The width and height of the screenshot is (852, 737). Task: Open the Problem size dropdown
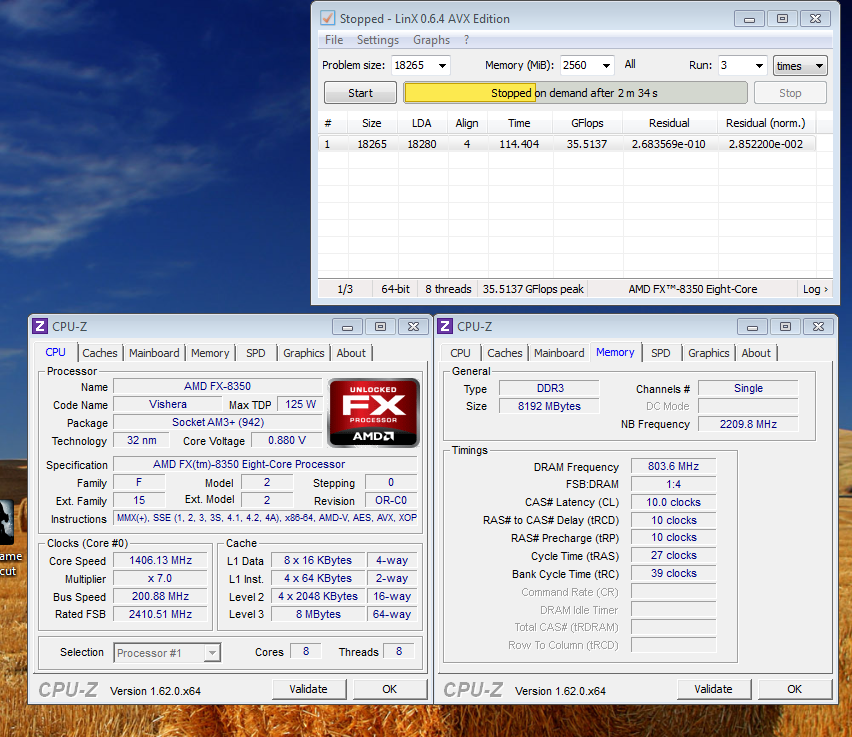click(x=442, y=66)
